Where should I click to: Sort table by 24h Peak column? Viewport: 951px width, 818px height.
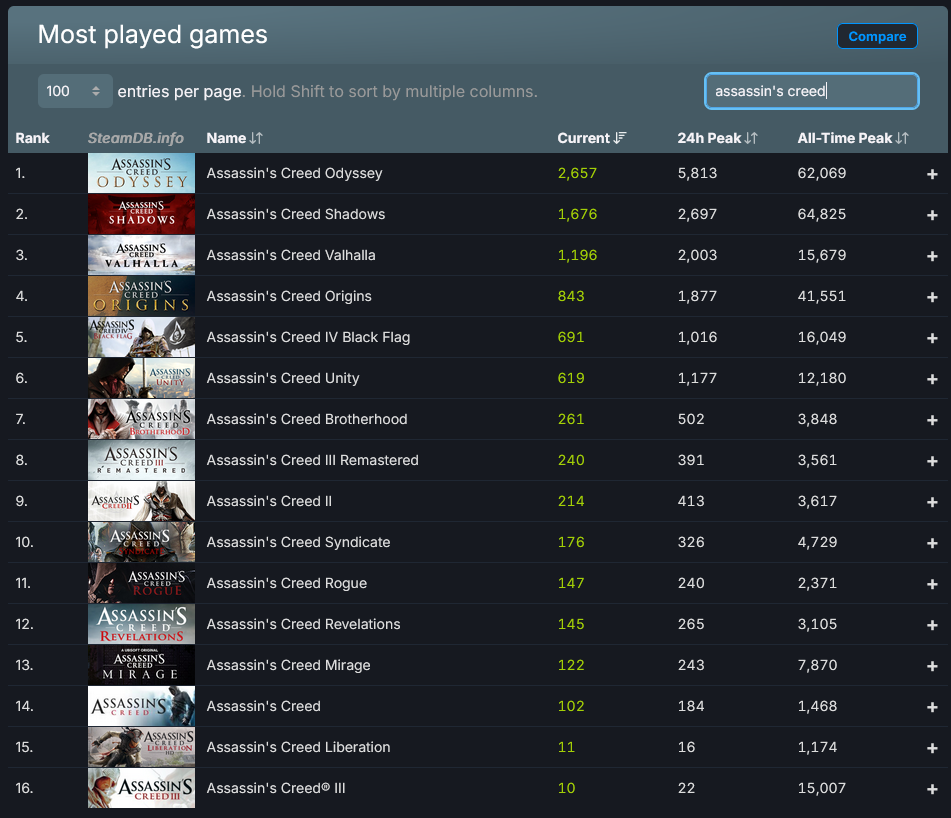(717, 138)
